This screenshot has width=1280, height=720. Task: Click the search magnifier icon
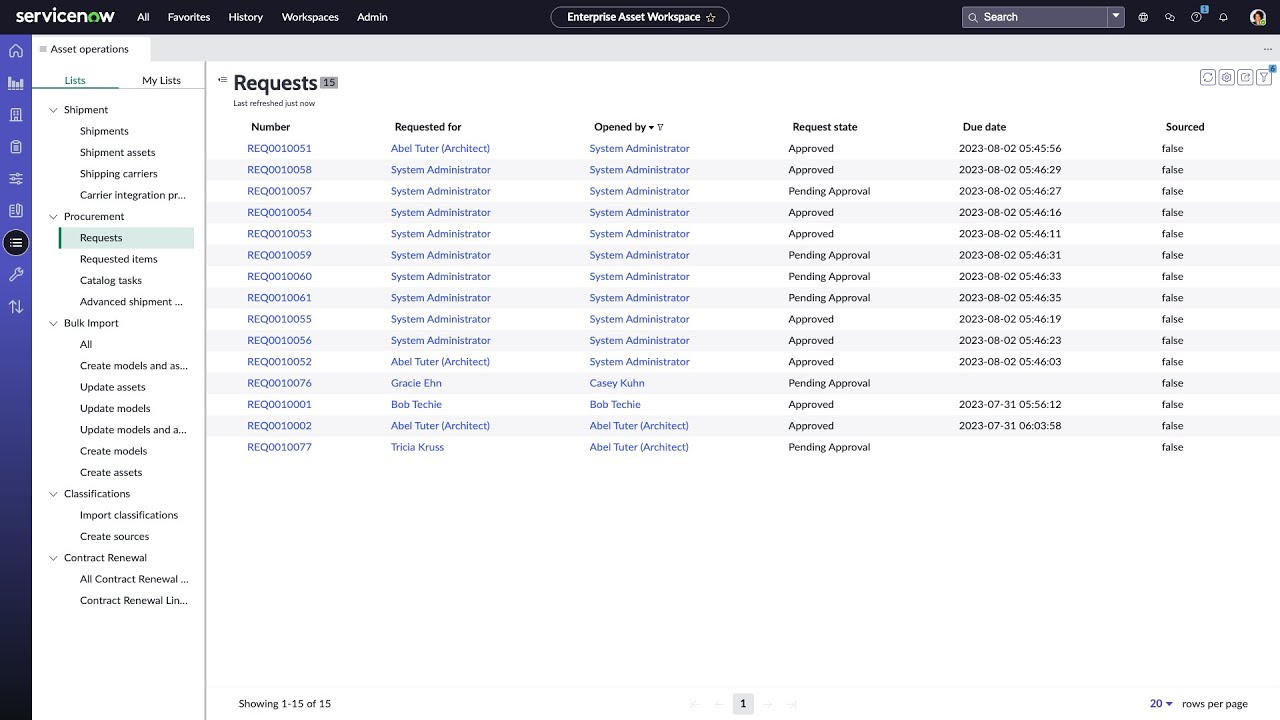(973, 17)
